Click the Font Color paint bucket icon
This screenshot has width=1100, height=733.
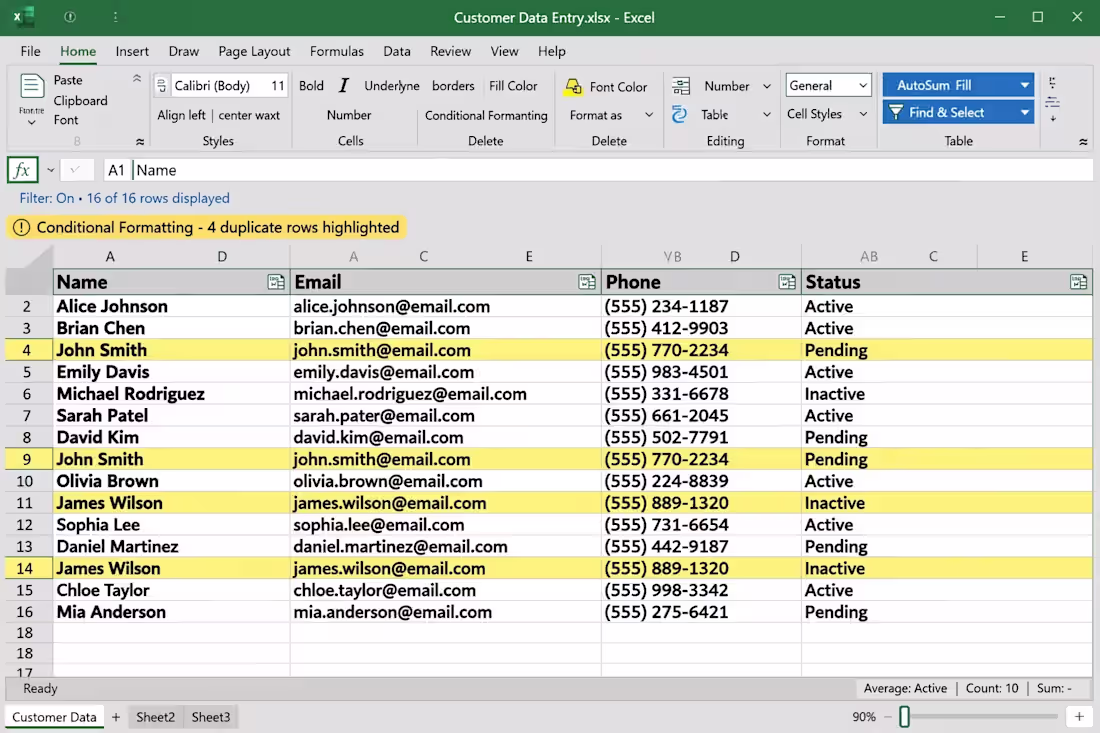pos(573,86)
